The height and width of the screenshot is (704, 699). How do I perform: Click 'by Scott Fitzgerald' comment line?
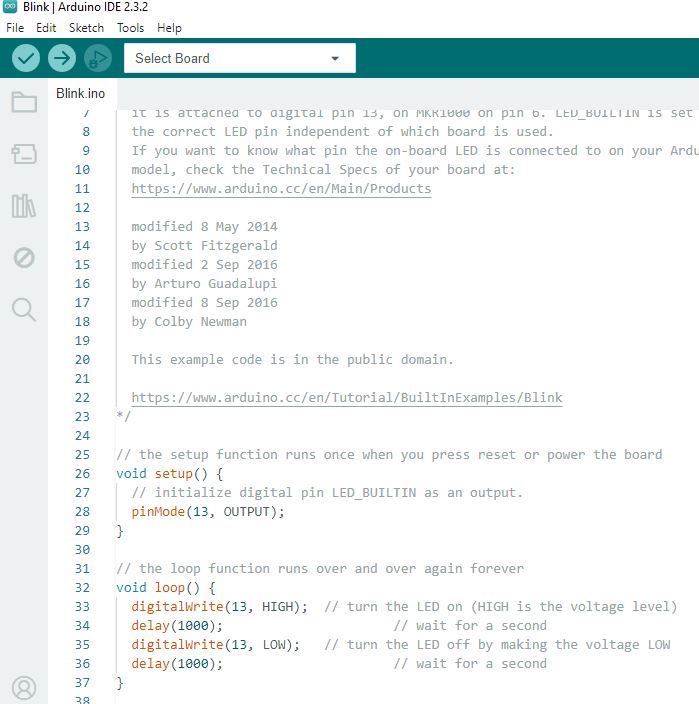(204, 246)
